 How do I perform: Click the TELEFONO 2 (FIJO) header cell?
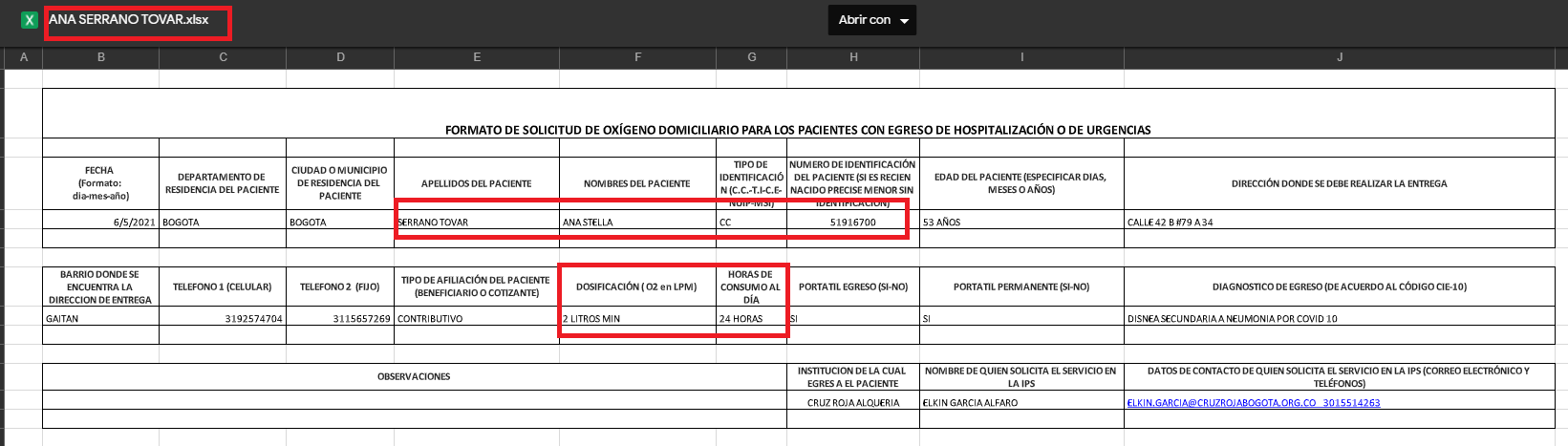click(340, 287)
